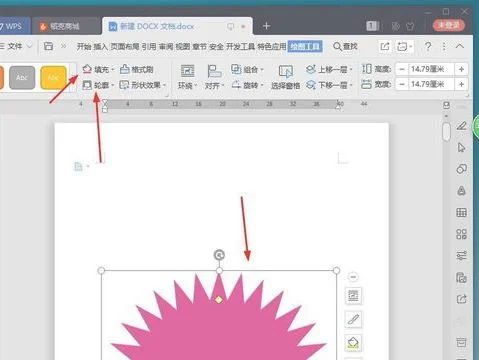479x360 pixels.
Task: Click the width (宽度) value field
Action: pos(431,84)
